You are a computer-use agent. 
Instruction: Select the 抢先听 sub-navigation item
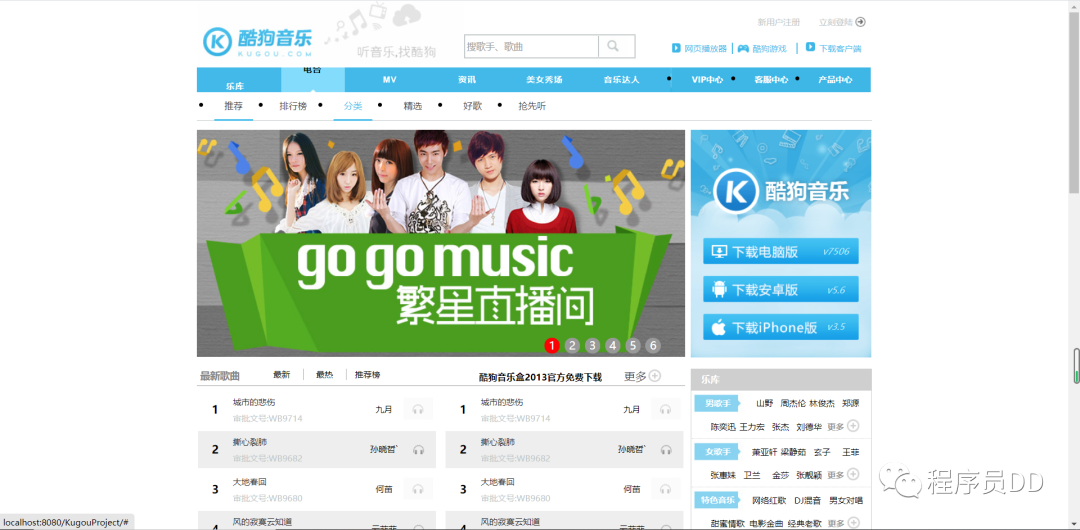click(532, 106)
